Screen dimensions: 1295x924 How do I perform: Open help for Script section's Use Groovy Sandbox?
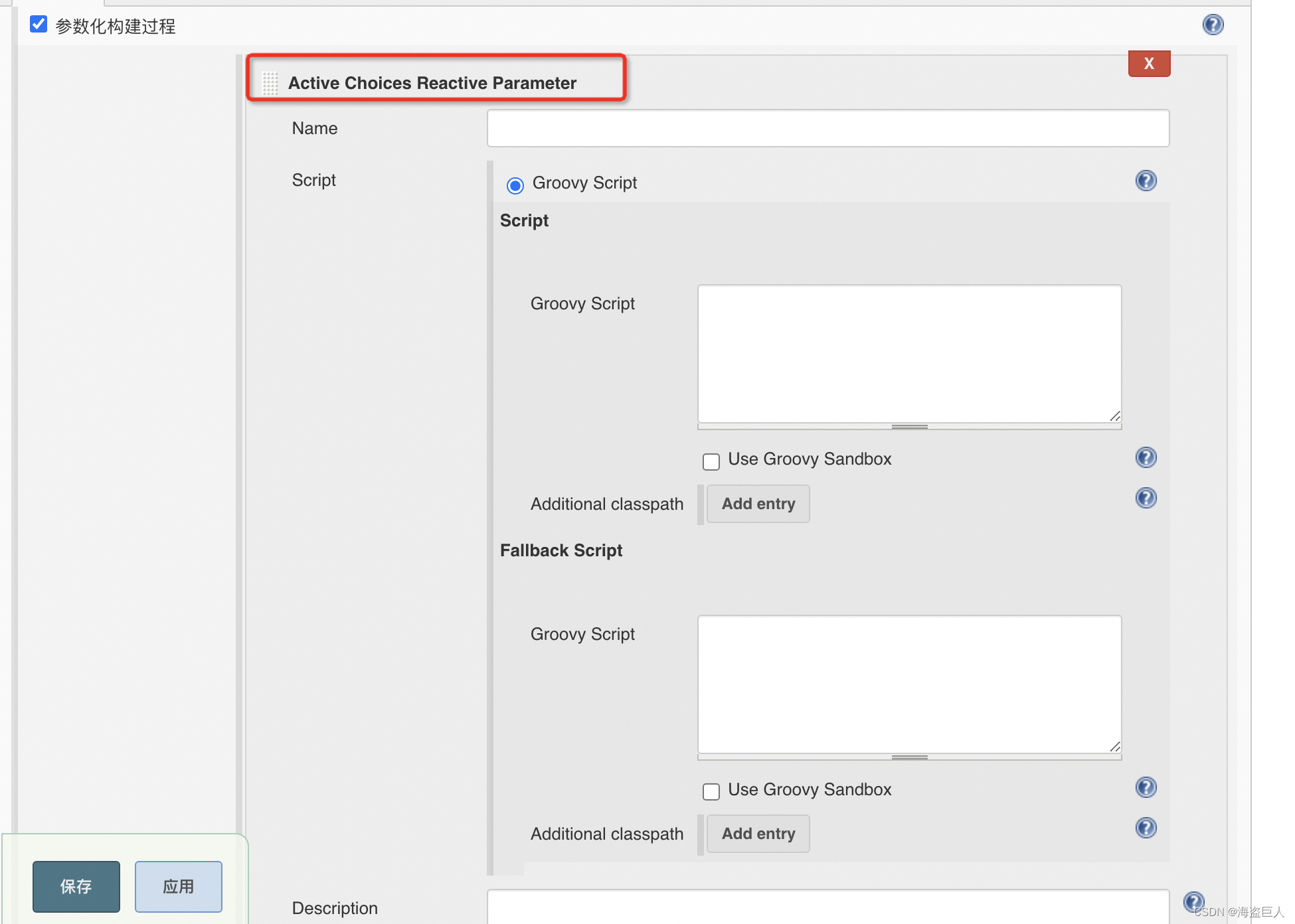1146,457
